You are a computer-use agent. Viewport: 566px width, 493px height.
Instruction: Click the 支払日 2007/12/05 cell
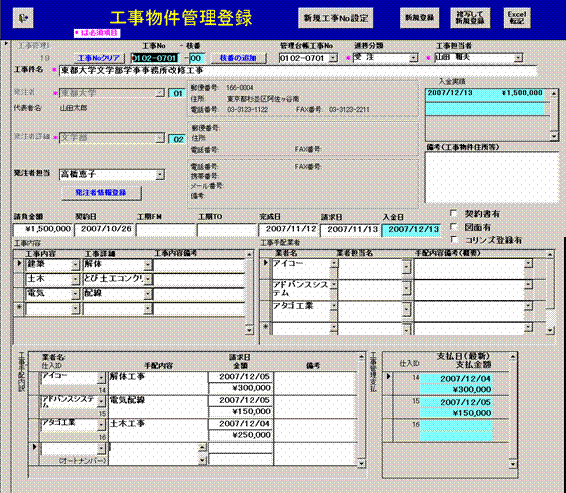tap(456, 402)
